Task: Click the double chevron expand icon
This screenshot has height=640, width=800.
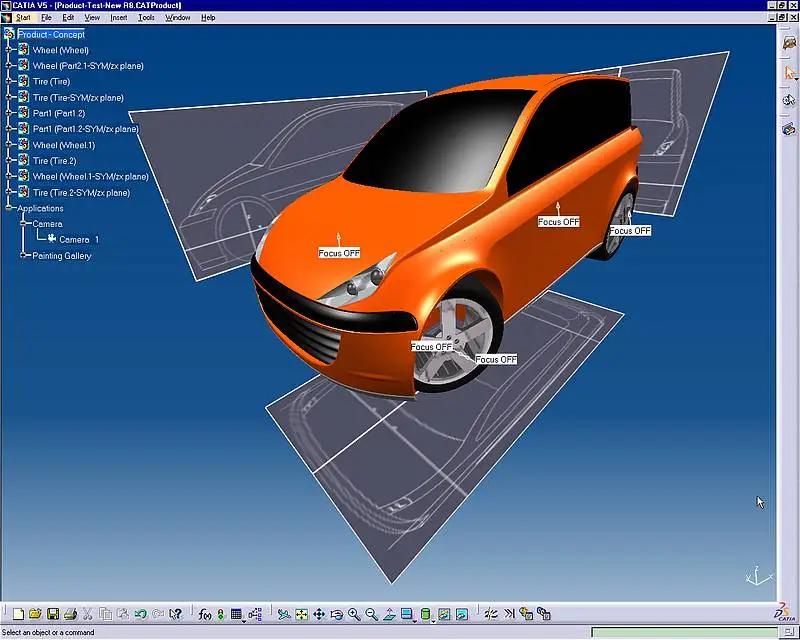Action: pos(509,614)
